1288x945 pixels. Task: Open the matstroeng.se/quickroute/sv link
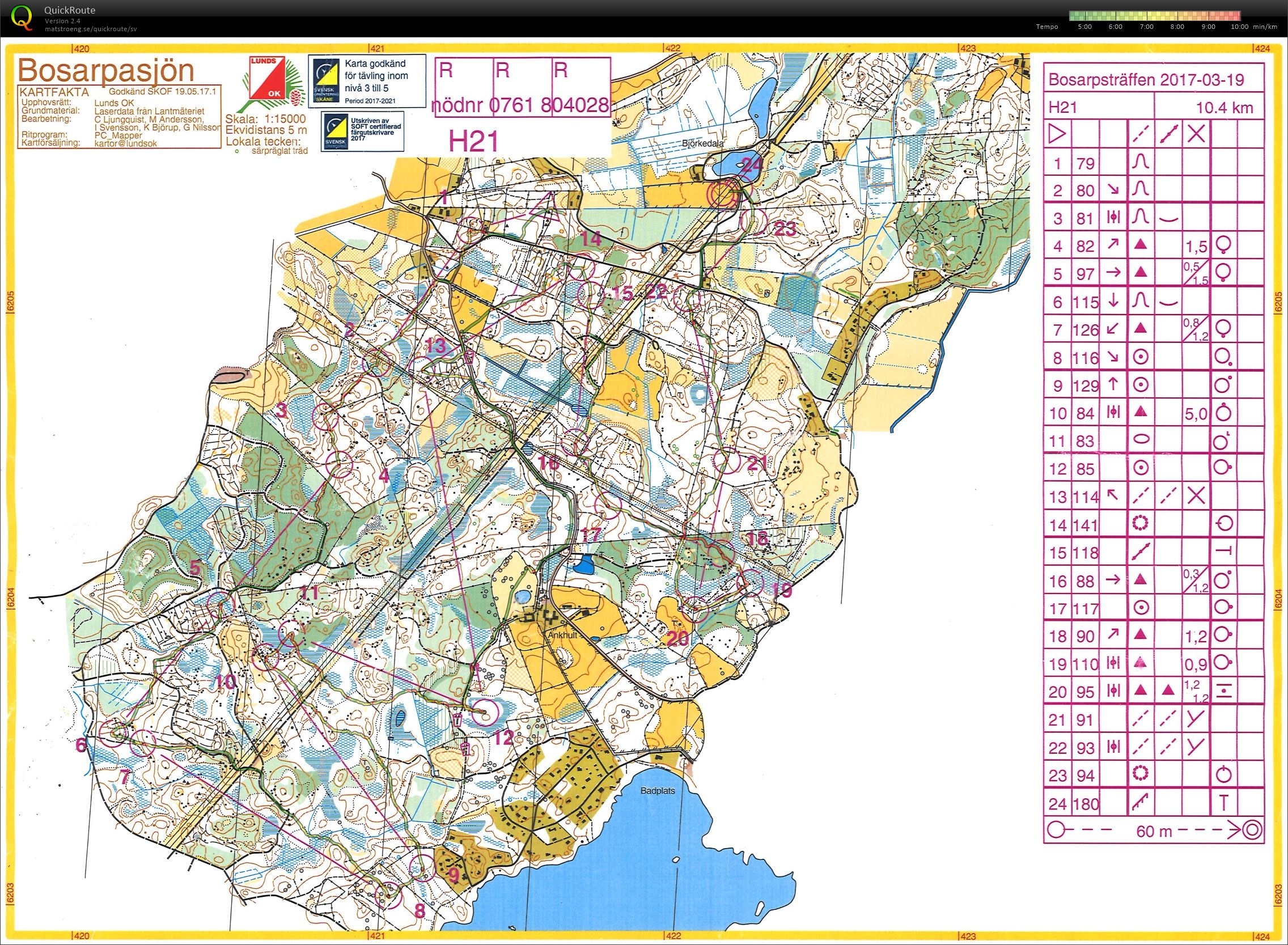point(91,28)
